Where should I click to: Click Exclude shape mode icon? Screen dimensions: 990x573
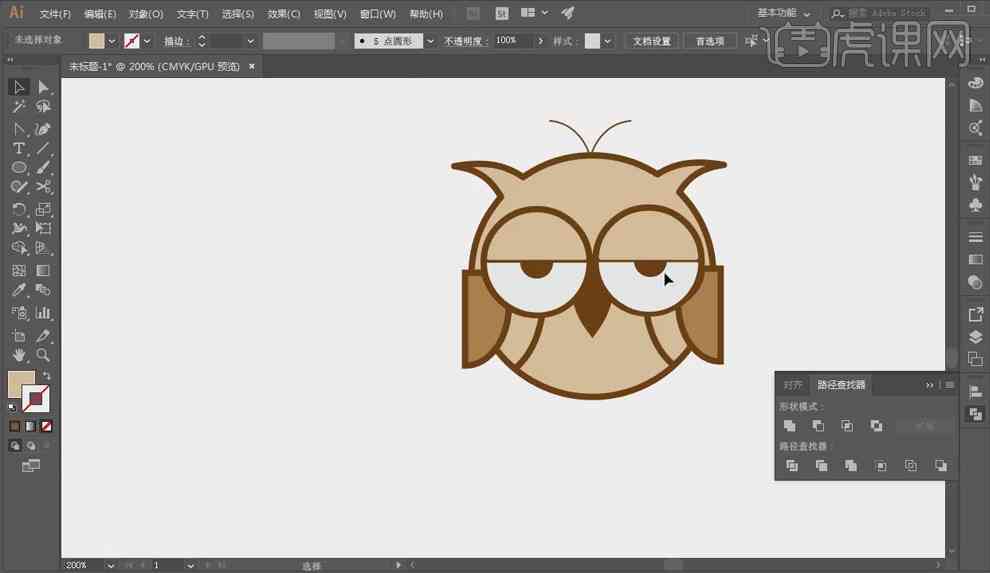point(876,426)
